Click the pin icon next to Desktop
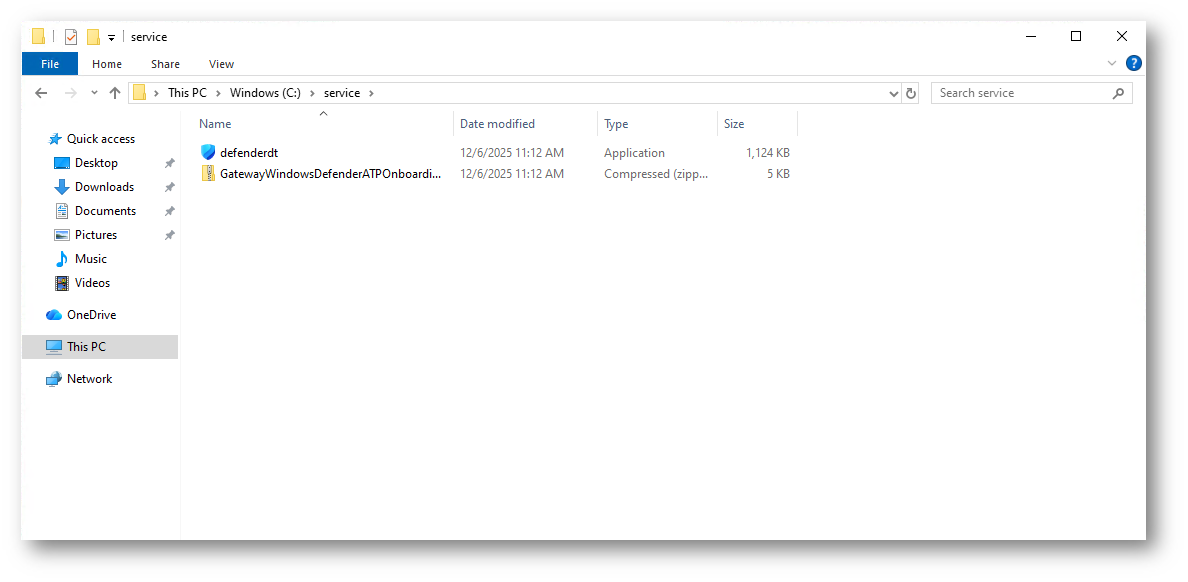Screen dimensions: 1188x582 (170, 163)
